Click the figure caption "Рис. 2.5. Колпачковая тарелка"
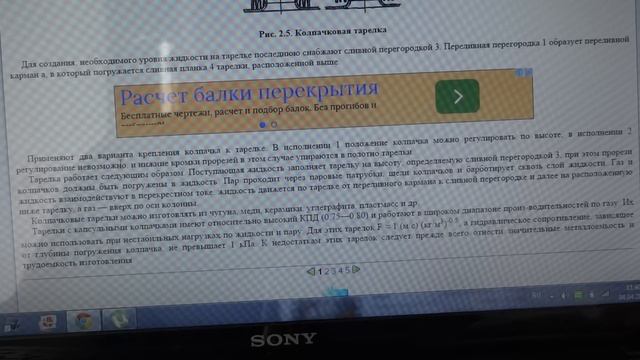The image size is (640, 360). point(322,32)
